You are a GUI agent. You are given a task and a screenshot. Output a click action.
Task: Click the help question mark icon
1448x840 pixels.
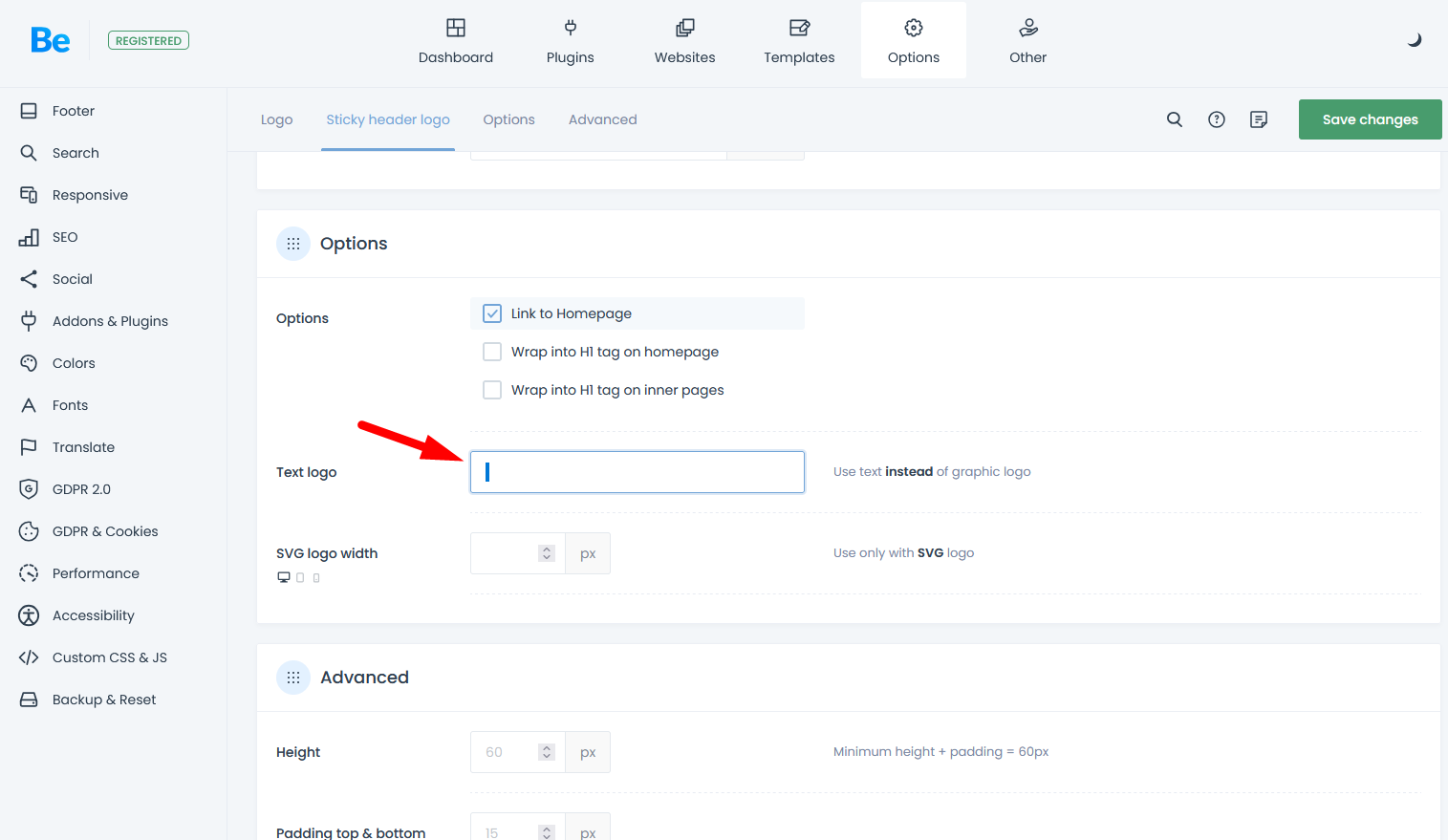[x=1217, y=119]
